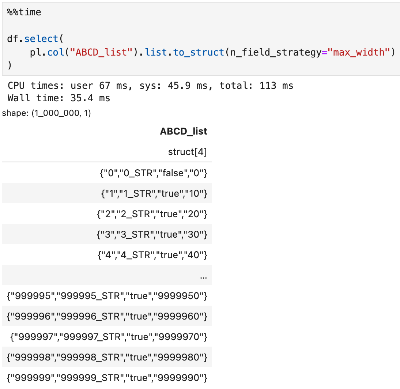
Task: Click the shape (1_000_000, 1) label
Action: point(46,113)
